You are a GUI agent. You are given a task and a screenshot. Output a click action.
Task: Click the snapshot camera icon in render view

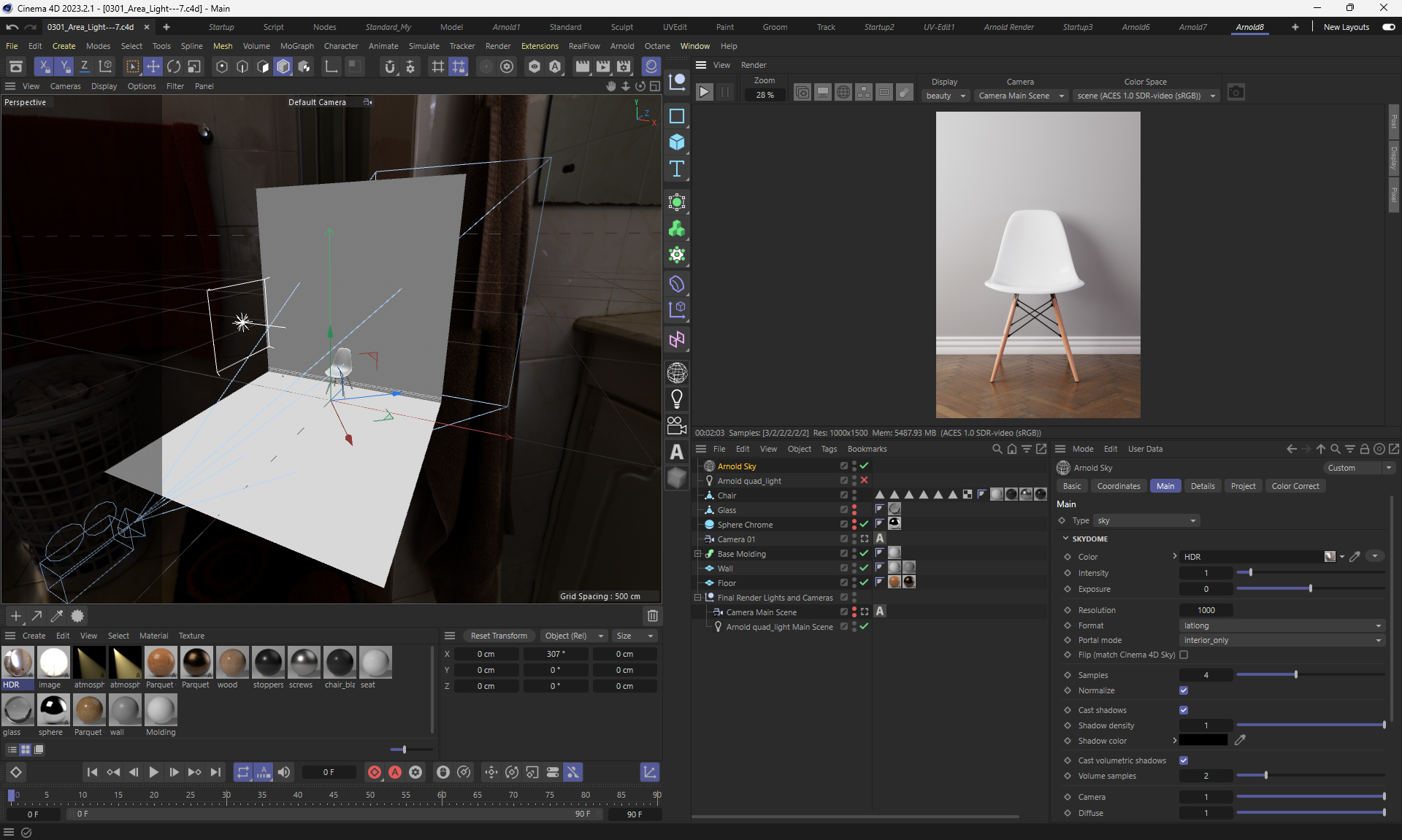pos(1236,93)
